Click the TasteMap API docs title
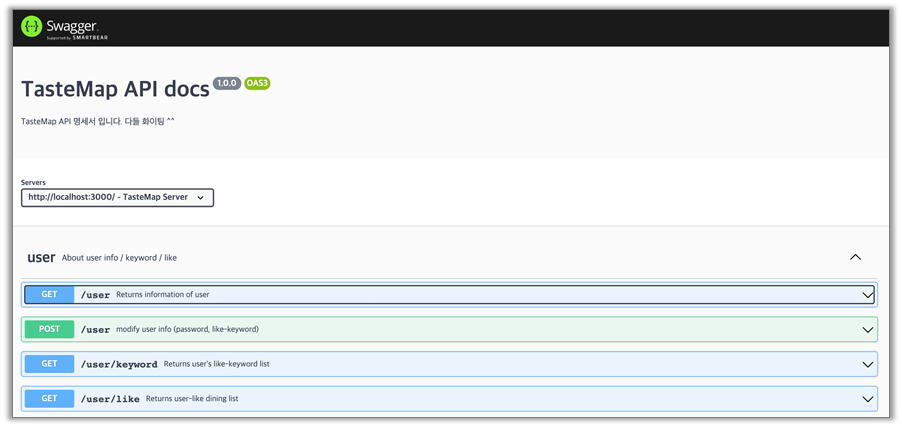 coord(115,89)
